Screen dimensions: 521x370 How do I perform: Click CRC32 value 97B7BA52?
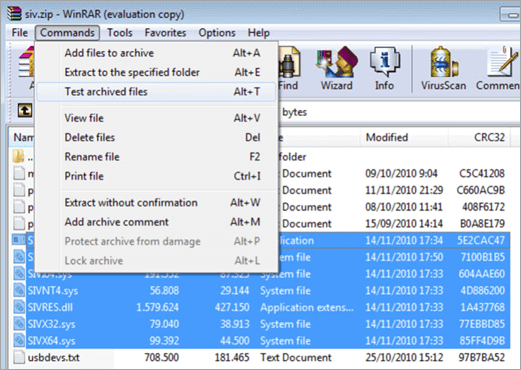click(482, 357)
